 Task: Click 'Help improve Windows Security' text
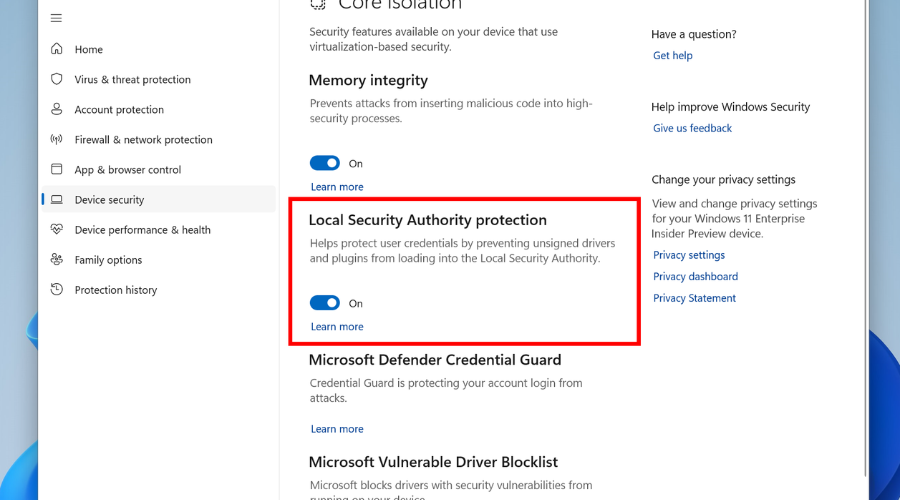pos(731,107)
